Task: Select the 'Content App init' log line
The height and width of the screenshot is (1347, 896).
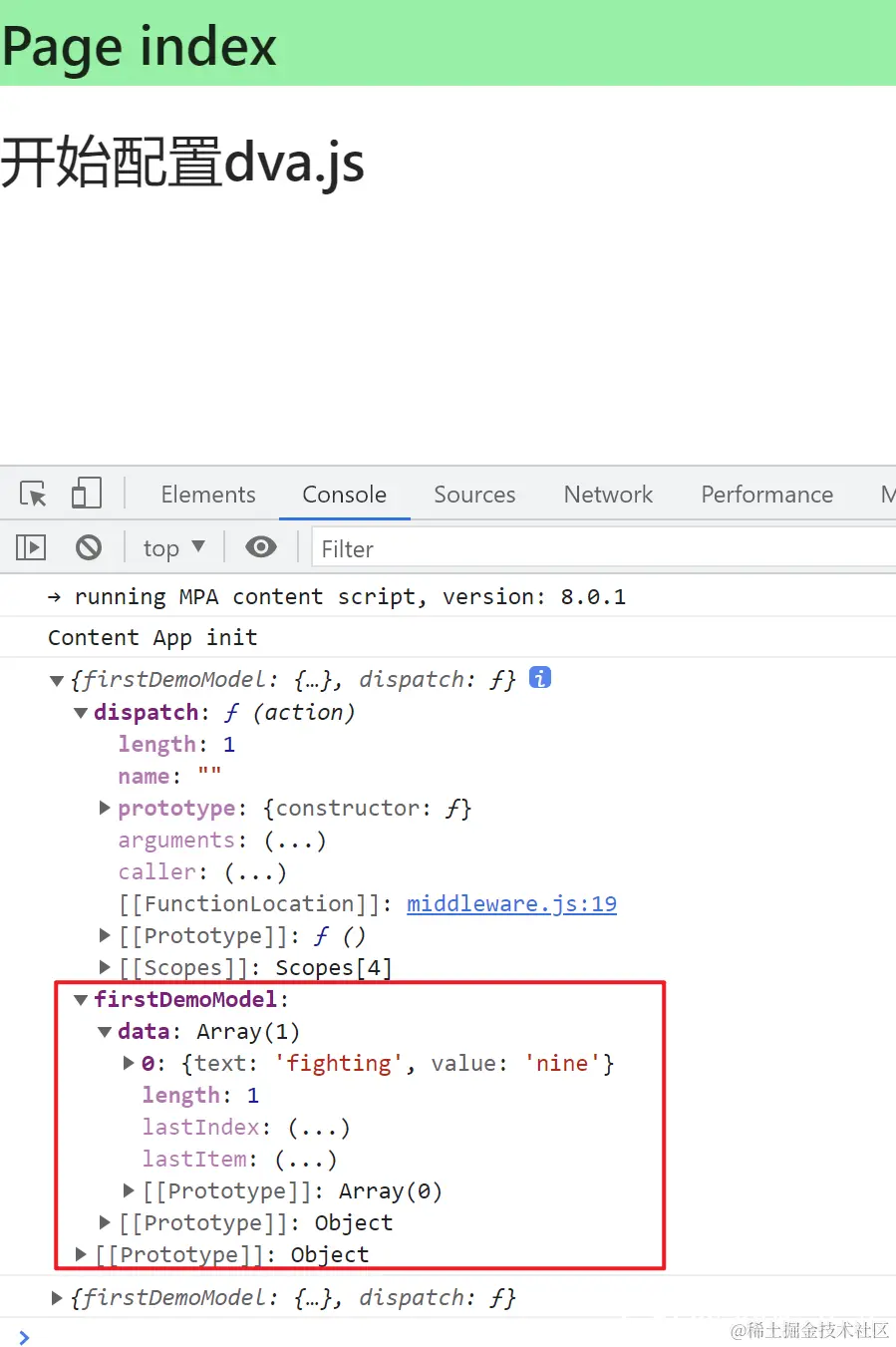Action: coord(152,637)
